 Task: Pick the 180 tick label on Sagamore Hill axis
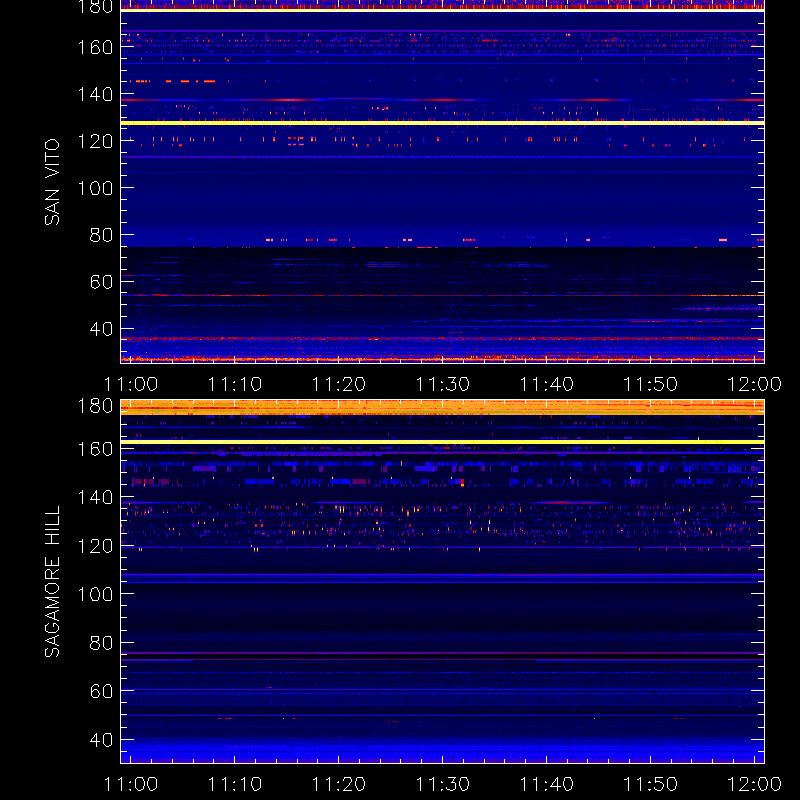tap(95, 406)
